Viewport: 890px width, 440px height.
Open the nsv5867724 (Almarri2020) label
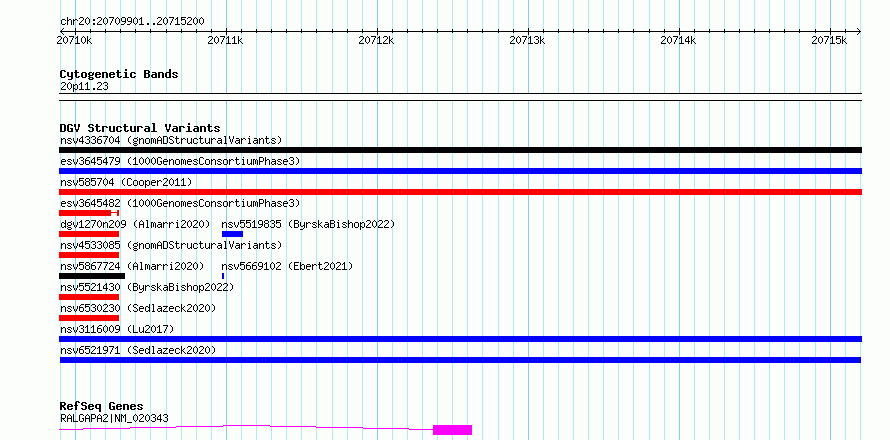pos(132,266)
